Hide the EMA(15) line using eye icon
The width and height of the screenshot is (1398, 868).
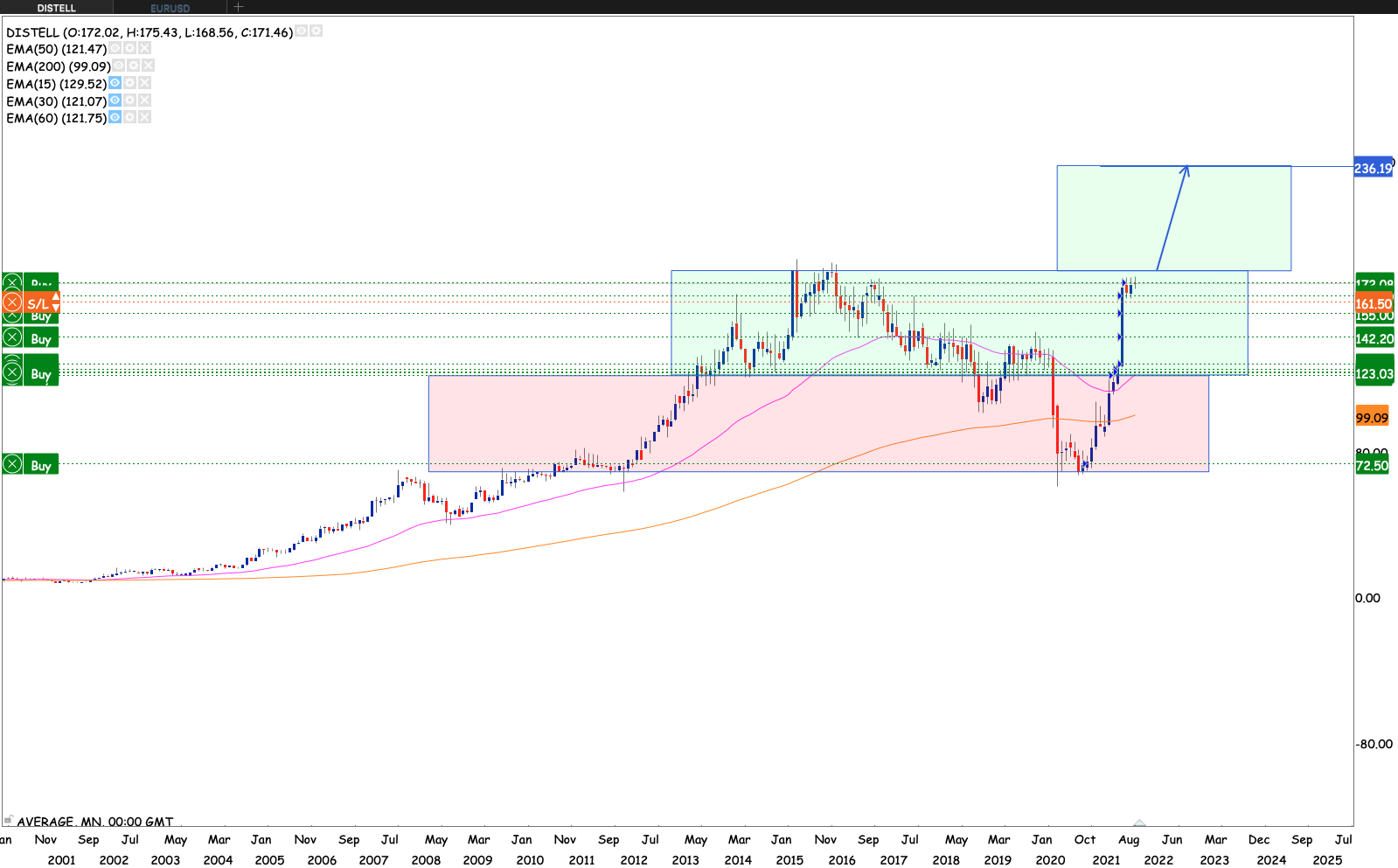tap(115, 83)
